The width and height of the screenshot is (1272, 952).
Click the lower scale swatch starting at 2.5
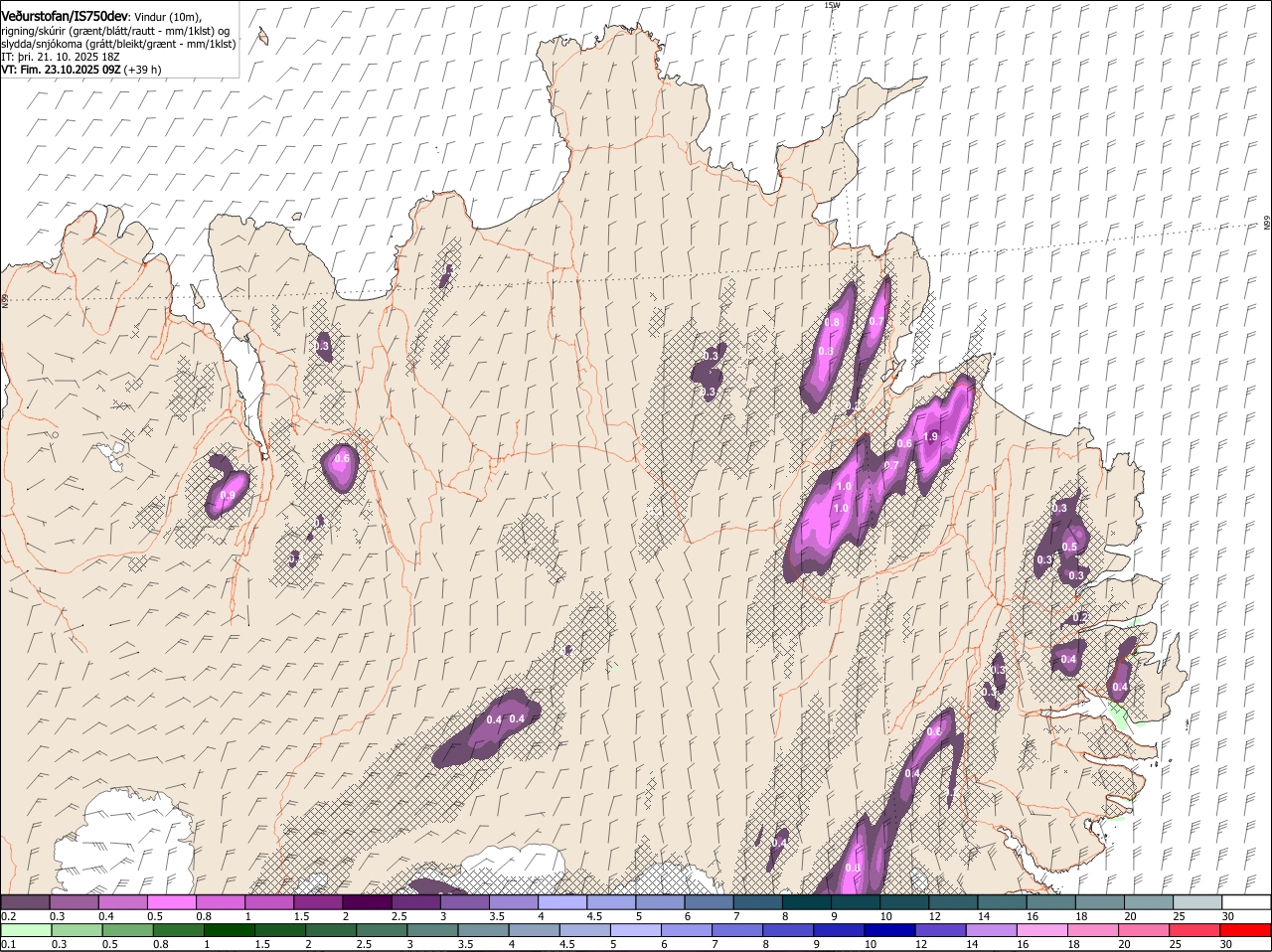click(x=381, y=931)
